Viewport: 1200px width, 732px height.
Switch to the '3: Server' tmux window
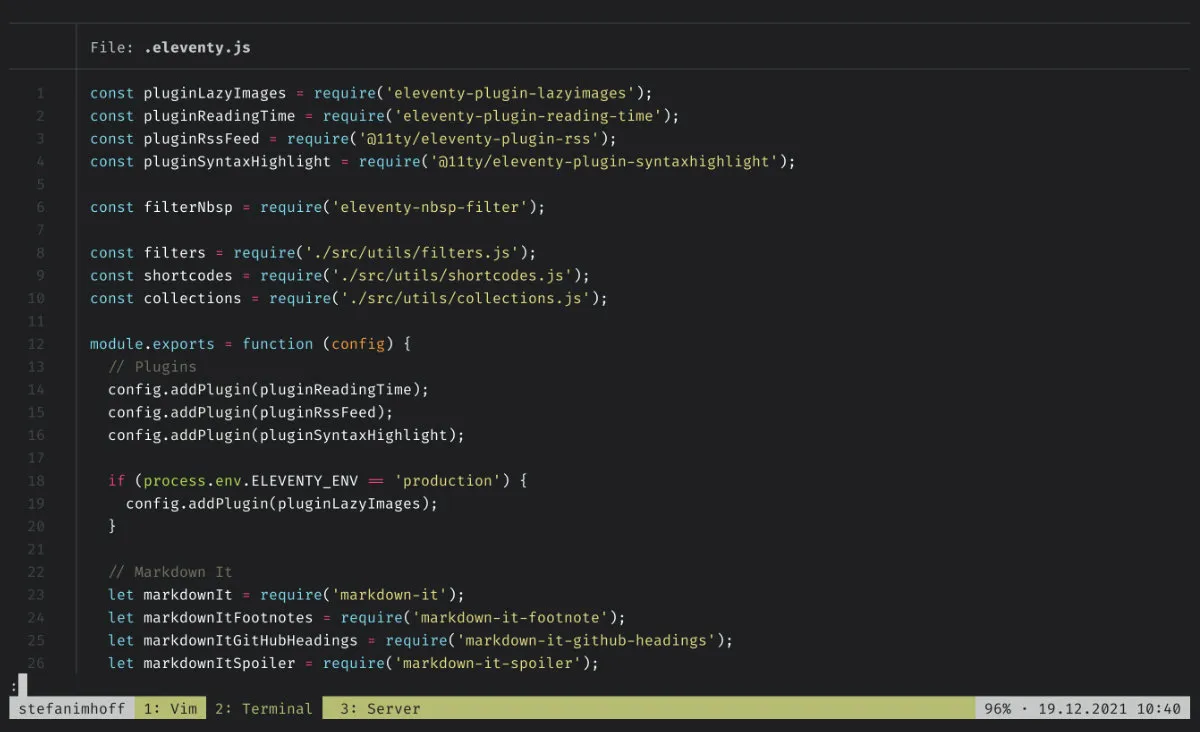[x=380, y=709]
